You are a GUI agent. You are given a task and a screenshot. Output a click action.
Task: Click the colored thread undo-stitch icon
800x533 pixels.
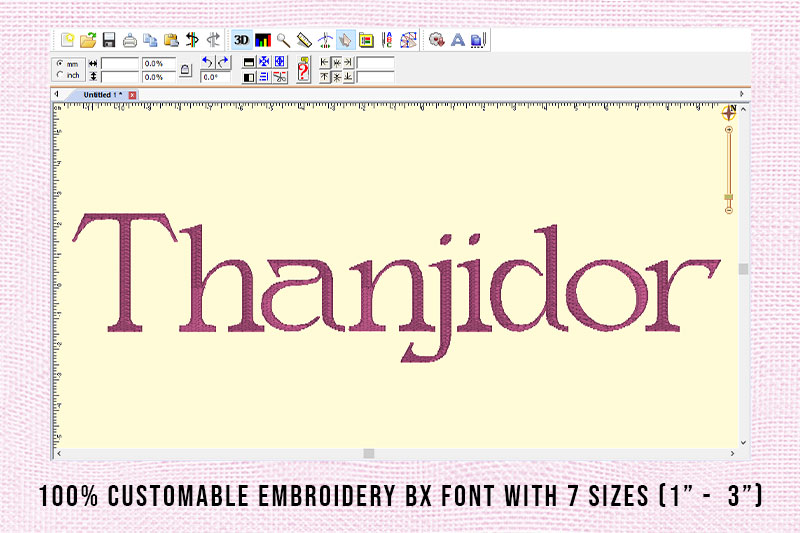click(x=192, y=40)
